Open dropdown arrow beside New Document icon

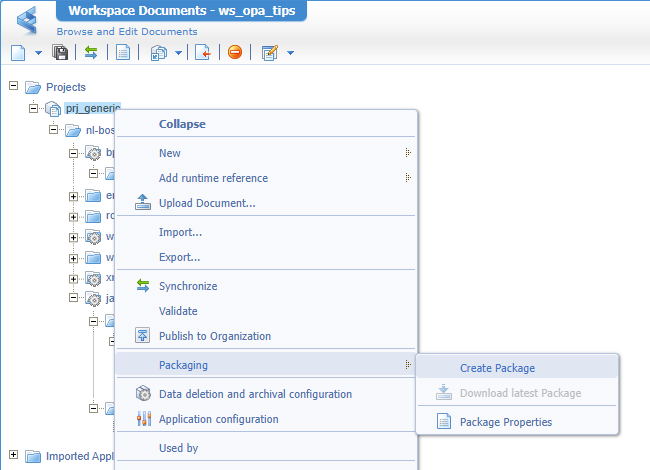38,52
